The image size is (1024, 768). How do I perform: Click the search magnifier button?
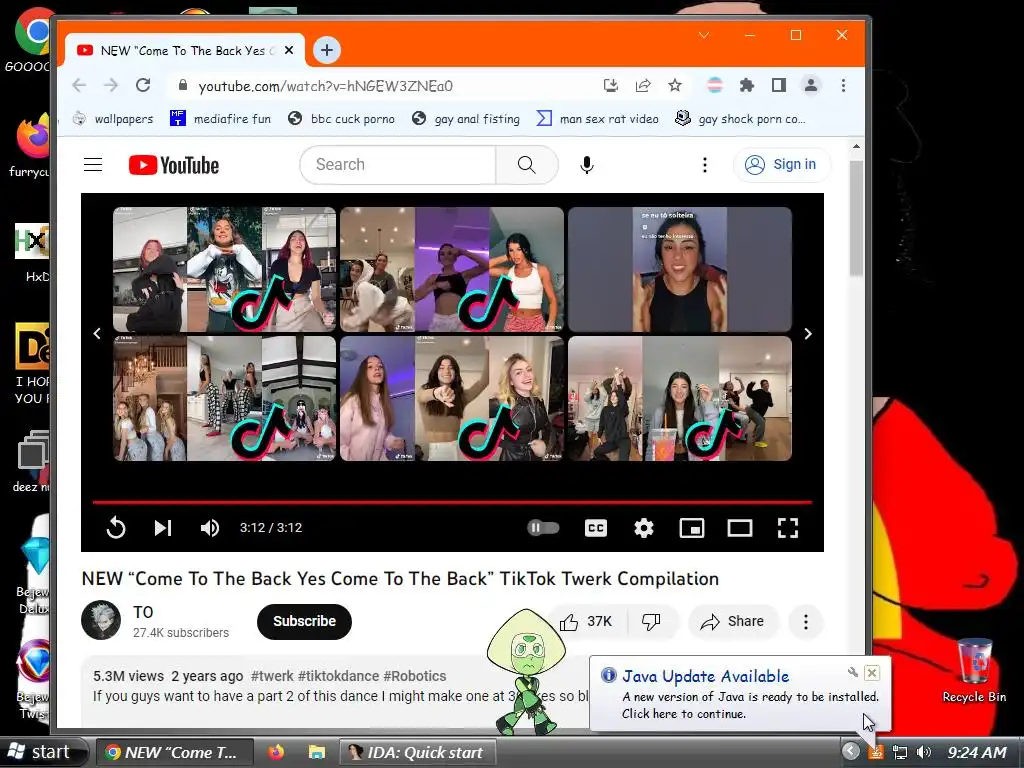(526, 165)
